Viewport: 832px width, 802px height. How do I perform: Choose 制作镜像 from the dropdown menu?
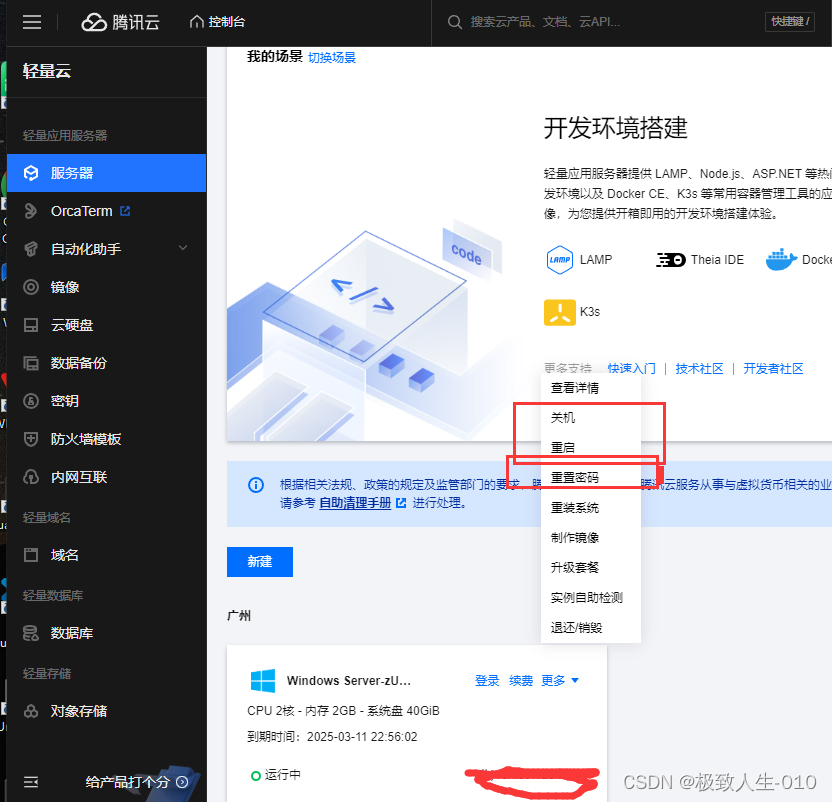tap(591, 538)
